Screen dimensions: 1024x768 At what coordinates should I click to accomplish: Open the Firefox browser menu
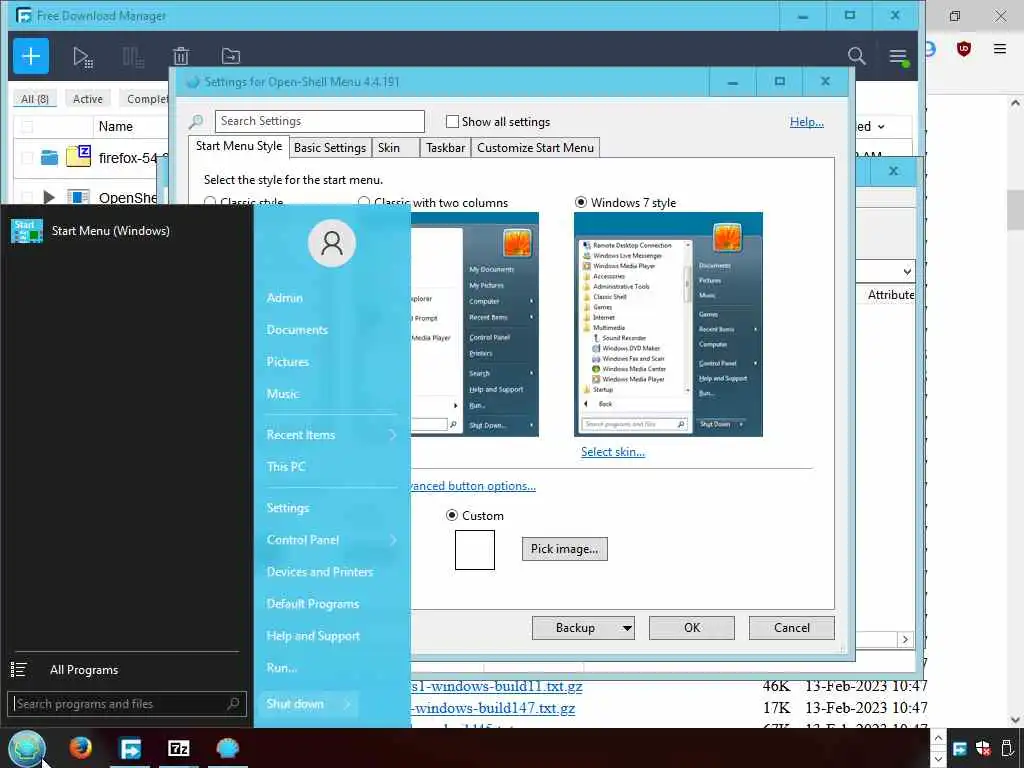(x=1000, y=48)
